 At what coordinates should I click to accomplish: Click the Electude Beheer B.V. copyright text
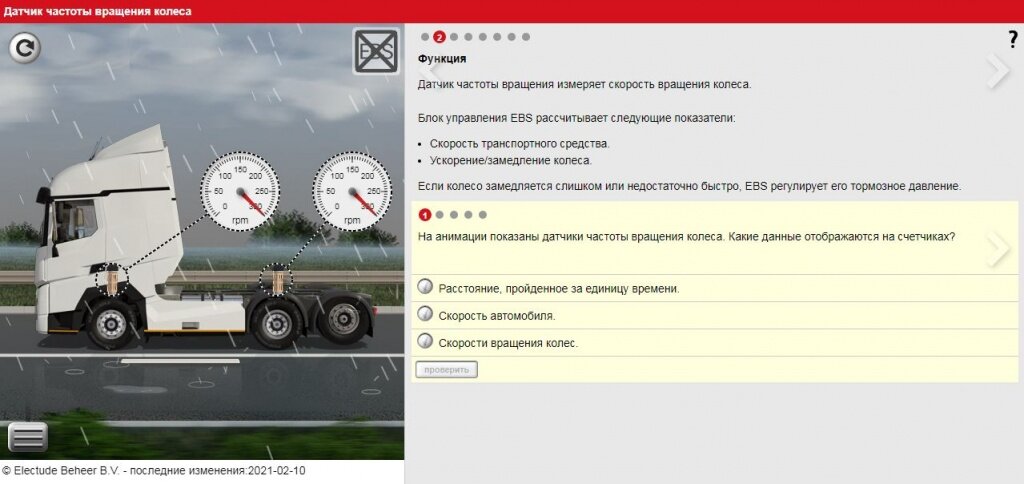153,470
